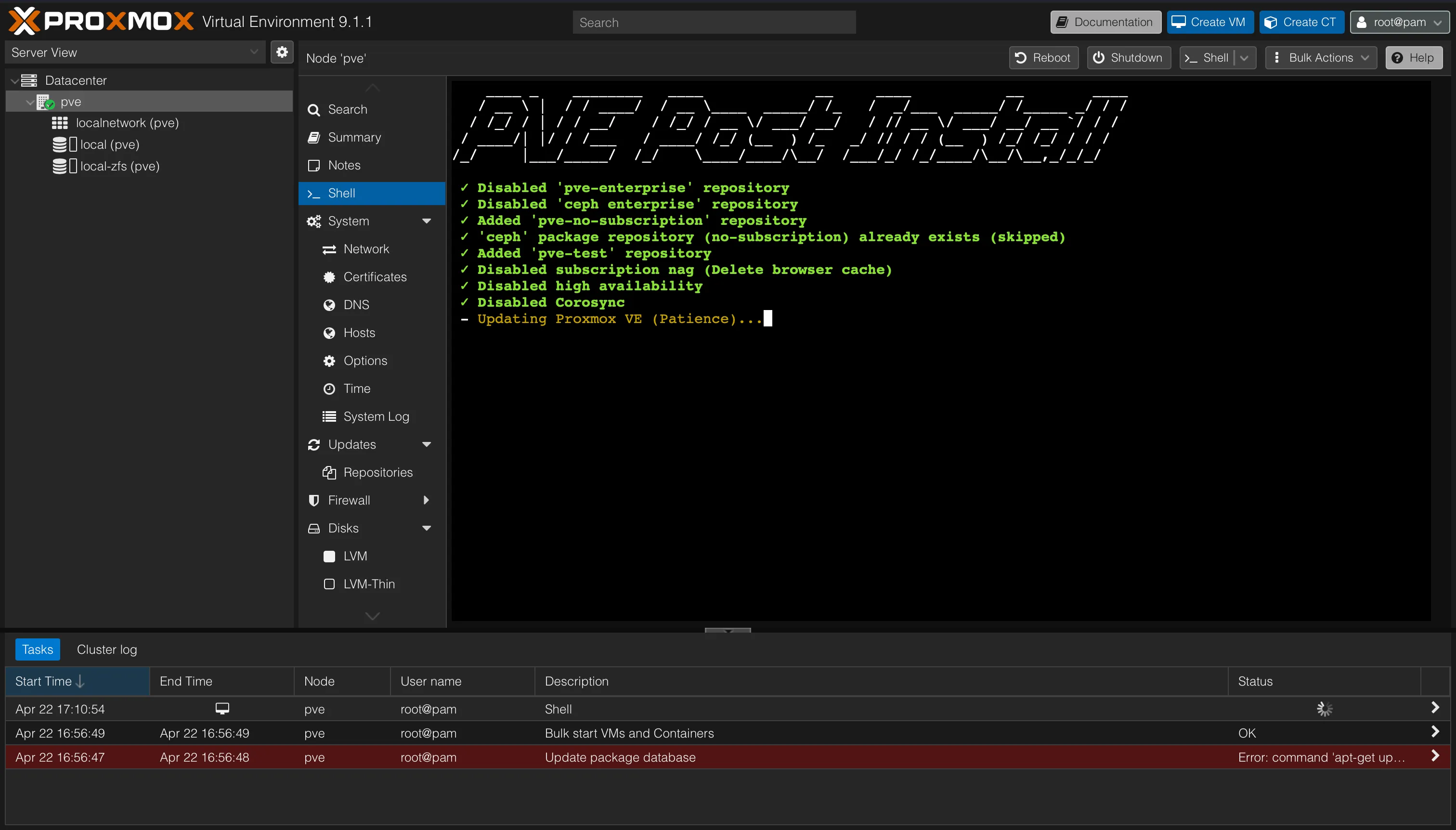Click the Proxmox logo
This screenshot has width=1456, height=830.
101,22
